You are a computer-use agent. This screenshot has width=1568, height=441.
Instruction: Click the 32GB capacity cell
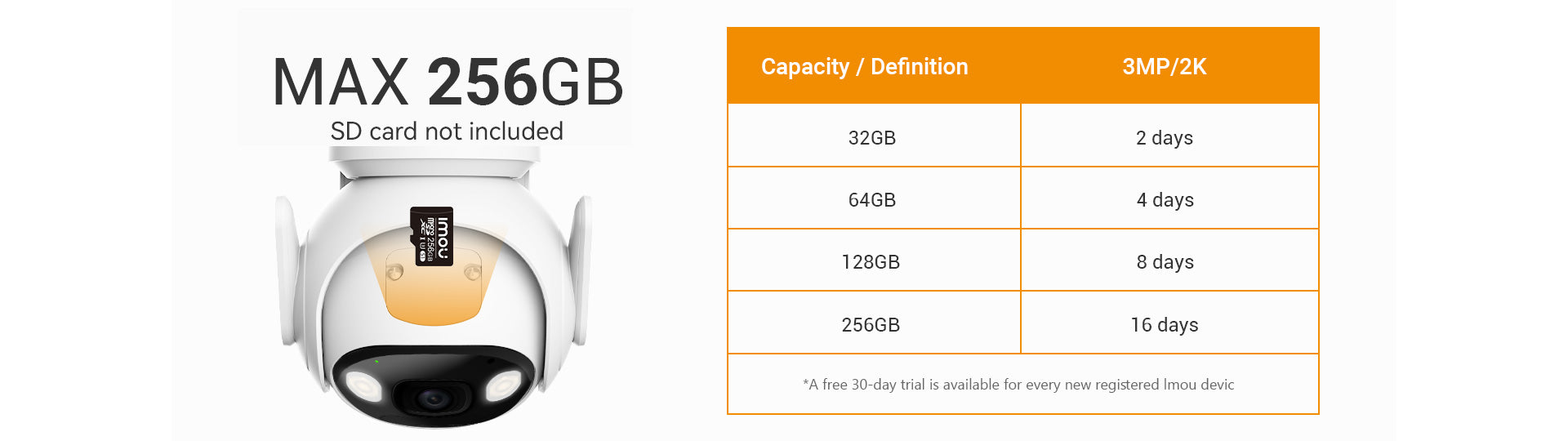coord(871,138)
